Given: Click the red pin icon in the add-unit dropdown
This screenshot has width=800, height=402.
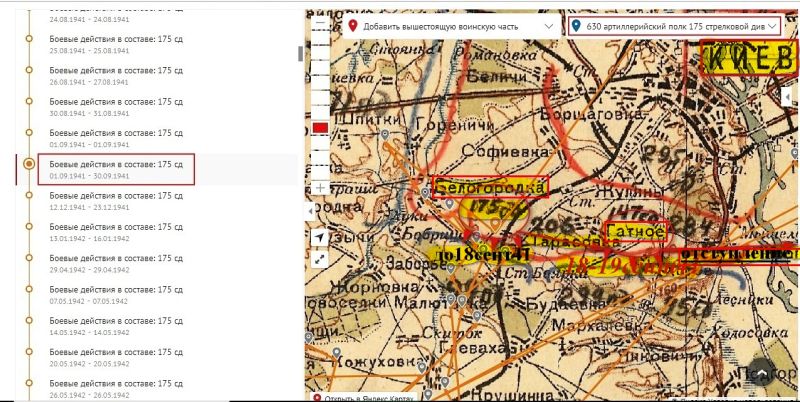Looking at the screenshot, I should point(352,25).
